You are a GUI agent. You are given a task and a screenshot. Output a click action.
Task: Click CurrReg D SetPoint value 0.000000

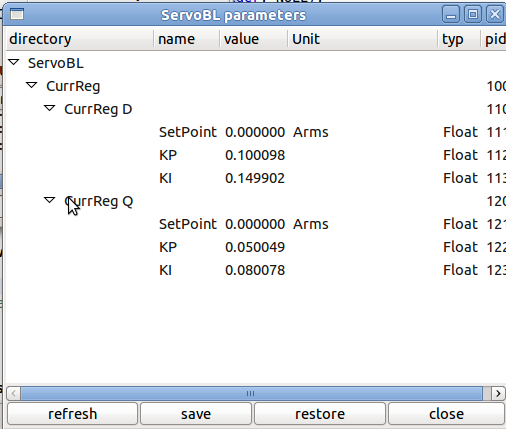click(x=255, y=132)
